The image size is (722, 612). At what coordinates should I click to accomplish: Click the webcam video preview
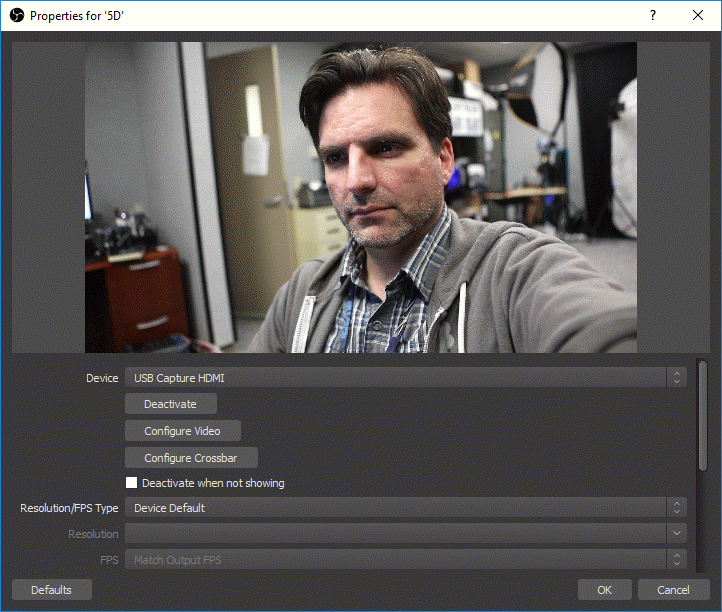point(360,197)
